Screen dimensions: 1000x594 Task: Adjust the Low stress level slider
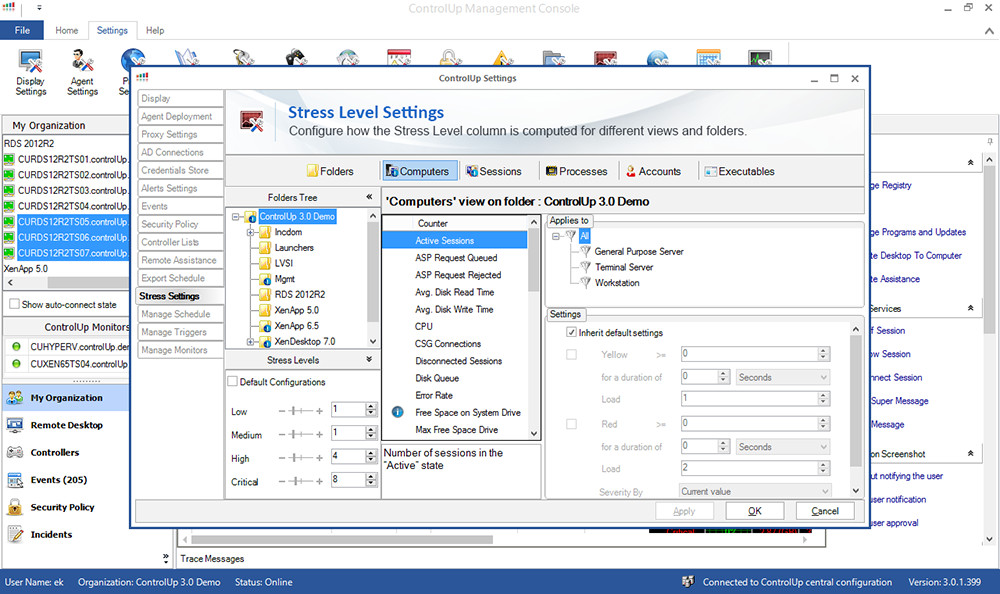(300, 411)
